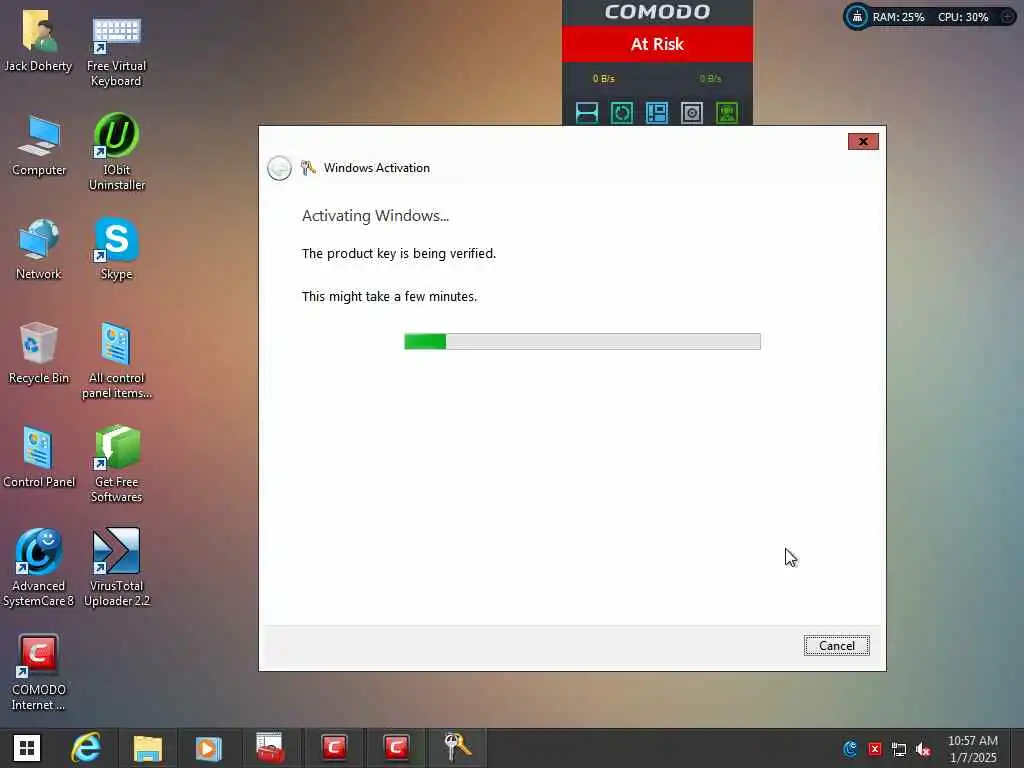Close the Windows Activation dialog
Screen dimensions: 1024x768
[863, 141]
